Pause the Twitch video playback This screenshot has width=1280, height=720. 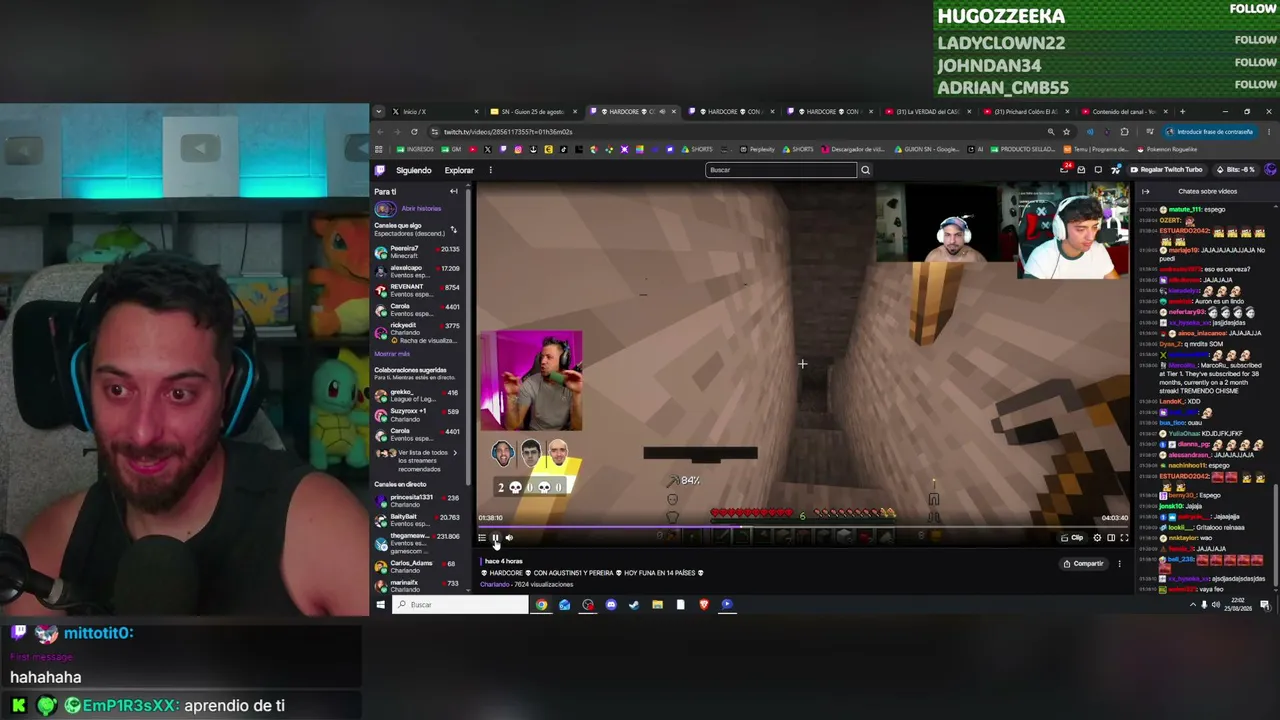click(495, 538)
